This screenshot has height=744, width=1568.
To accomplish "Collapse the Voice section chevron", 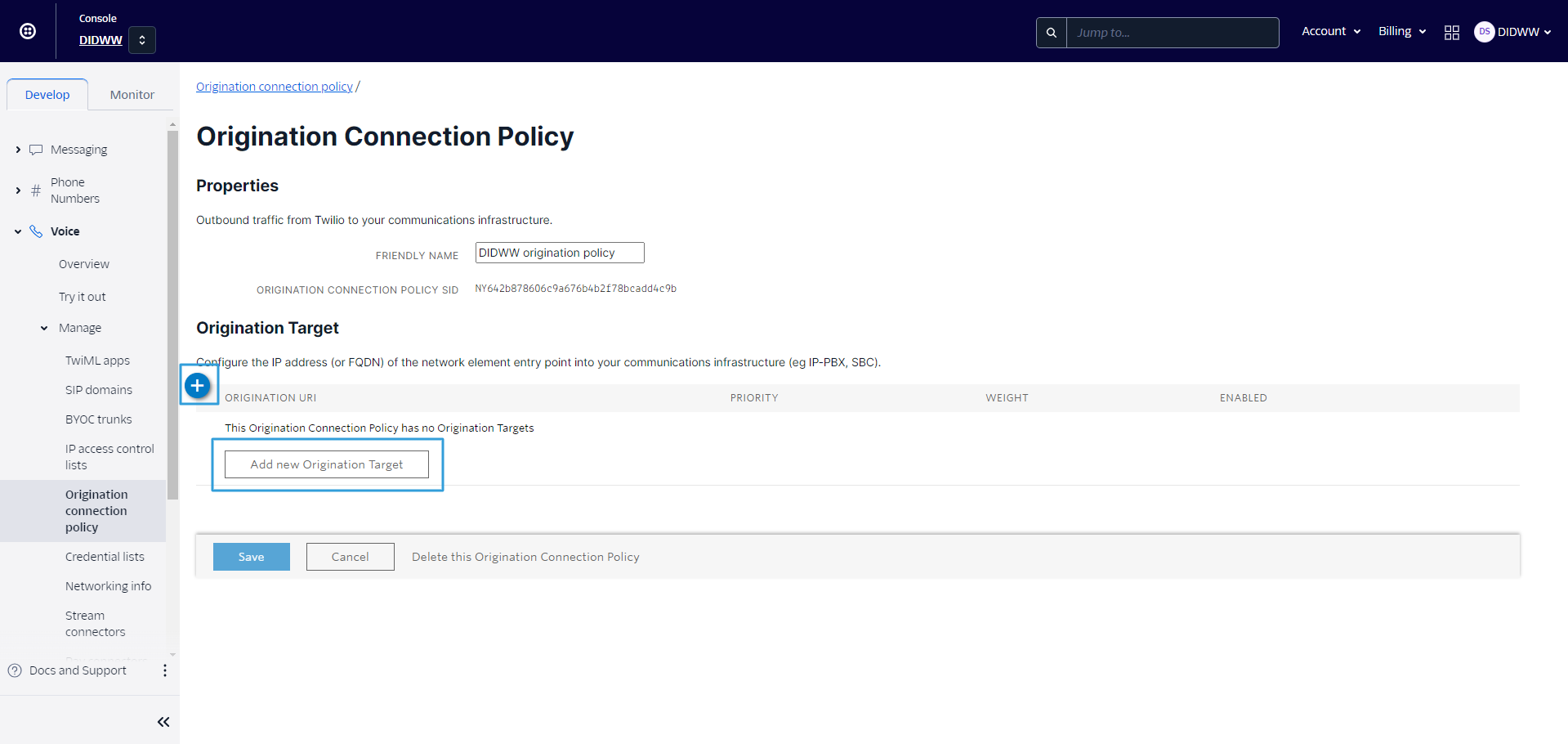I will point(18,231).
